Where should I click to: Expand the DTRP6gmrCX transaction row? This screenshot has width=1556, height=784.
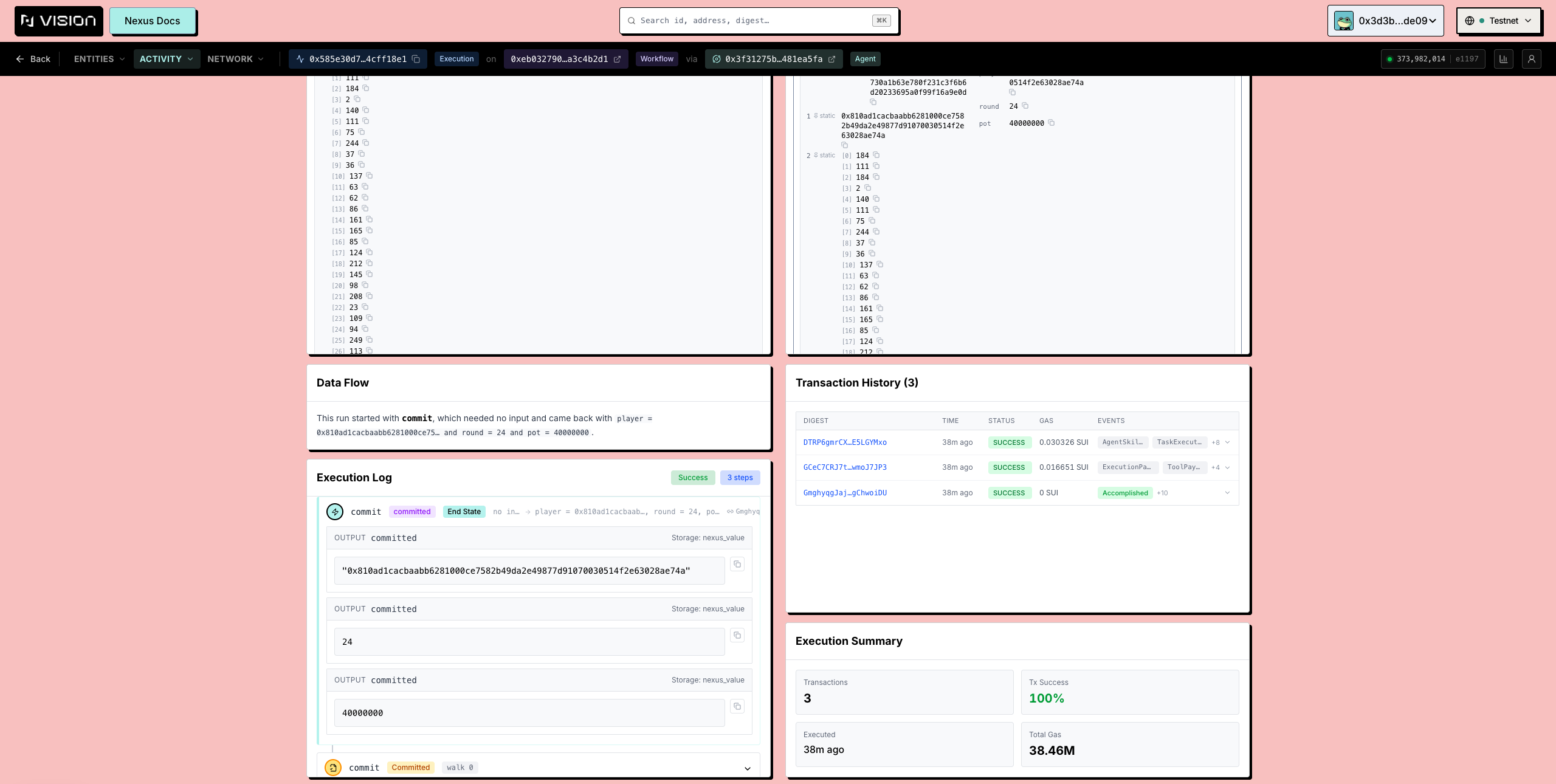1227,442
